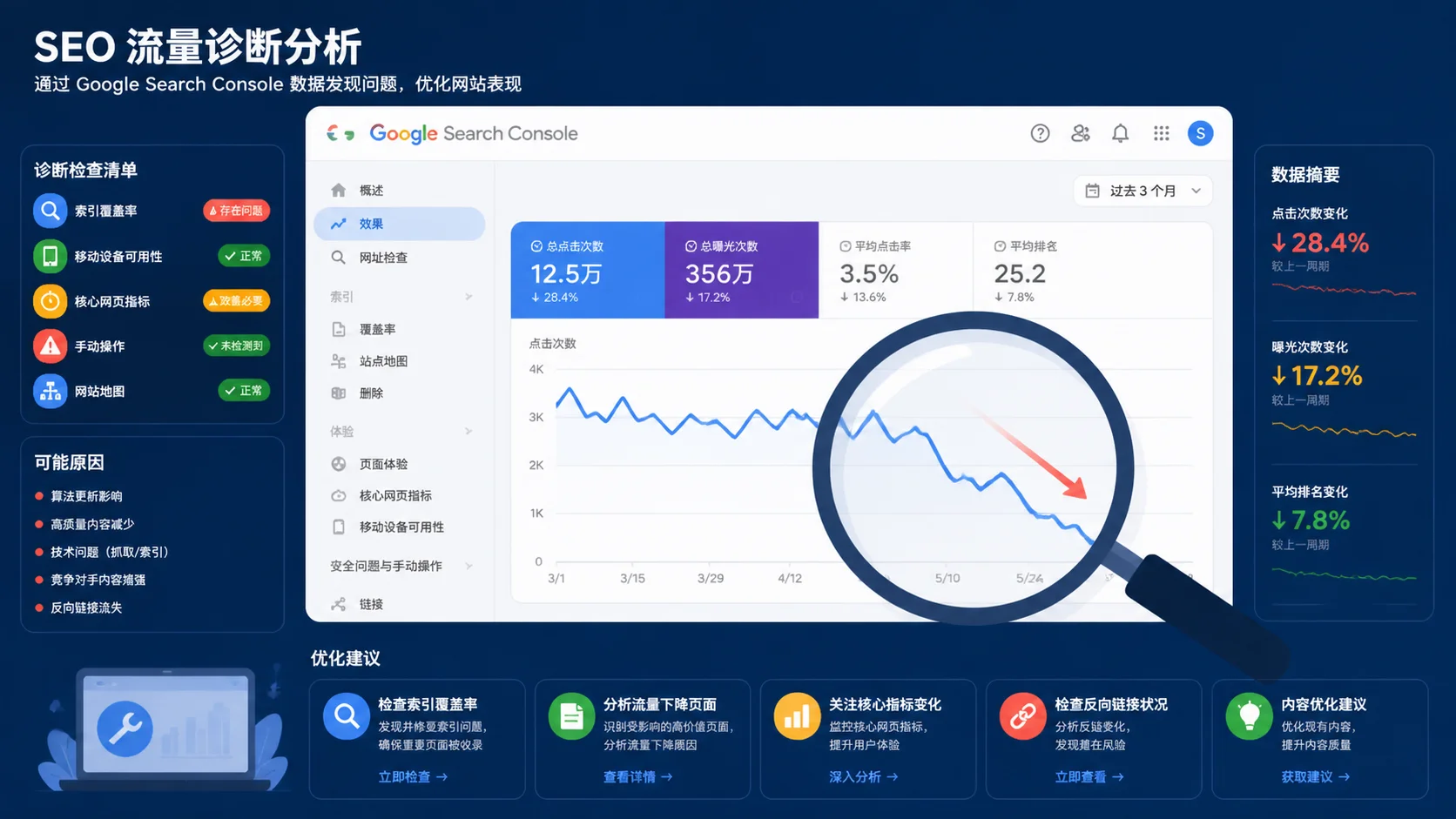Click the Google Search Console logo
This screenshot has width=1456, height=819.
pyautogui.click(x=452, y=133)
